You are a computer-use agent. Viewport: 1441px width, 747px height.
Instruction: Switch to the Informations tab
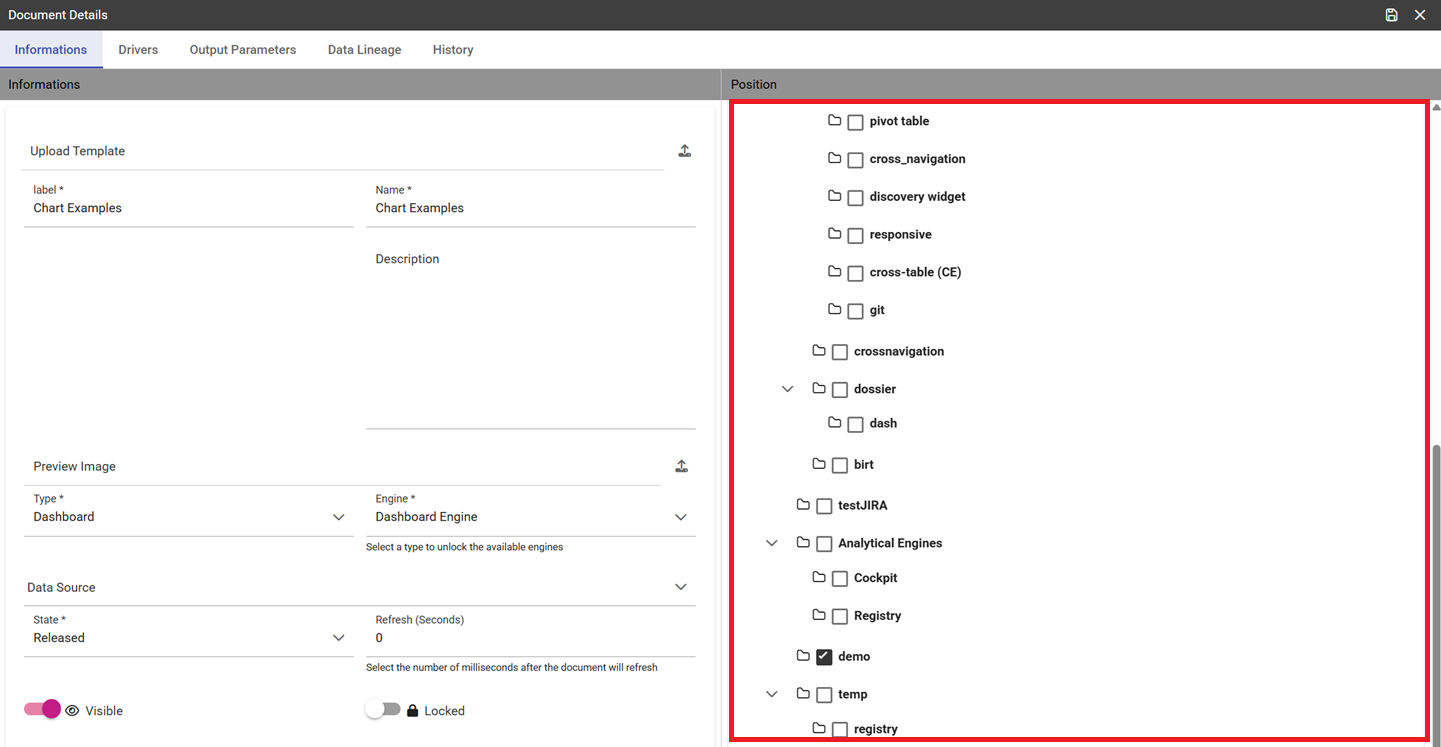[51, 50]
